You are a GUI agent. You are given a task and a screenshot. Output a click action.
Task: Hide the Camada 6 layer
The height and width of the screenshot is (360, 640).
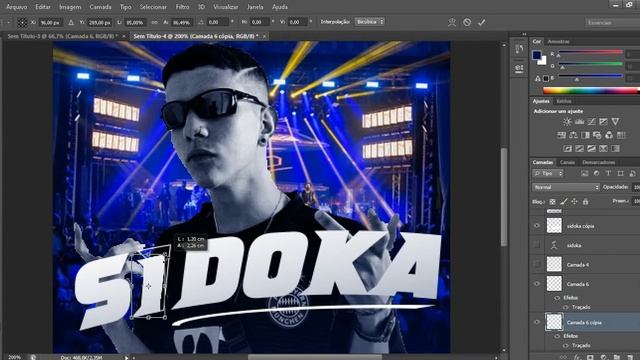[x=537, y=284]
